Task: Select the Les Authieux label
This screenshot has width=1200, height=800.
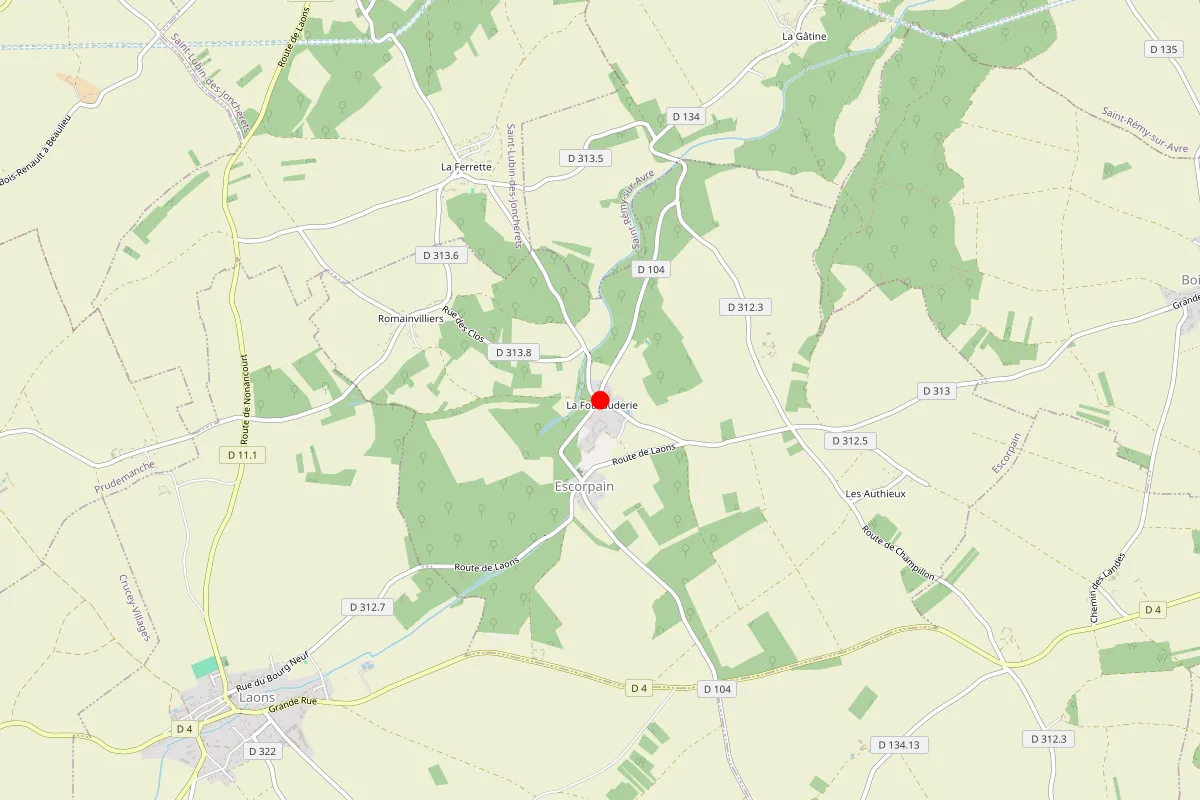Action: click(x=875, y=494)
